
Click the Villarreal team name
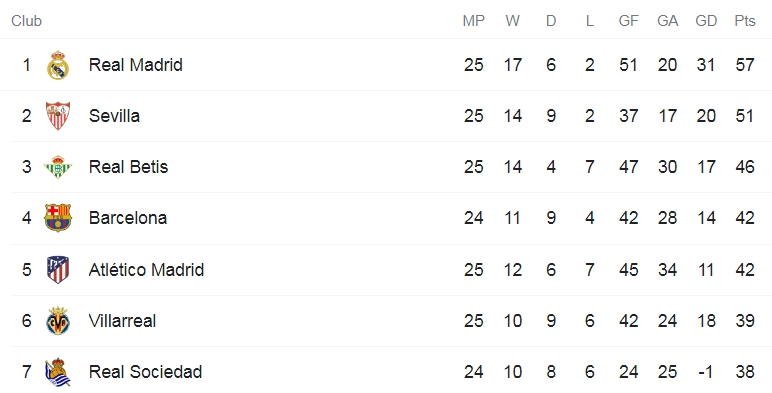point(123,321)
